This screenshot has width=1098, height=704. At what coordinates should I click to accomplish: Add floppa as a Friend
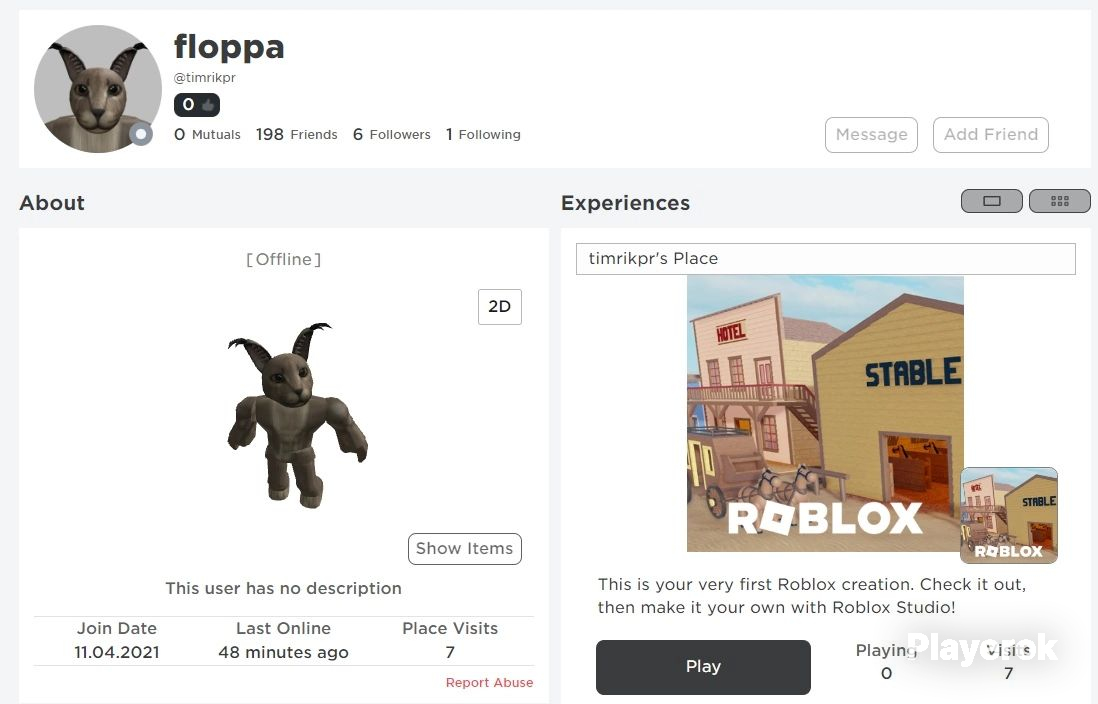pos(991,134)
